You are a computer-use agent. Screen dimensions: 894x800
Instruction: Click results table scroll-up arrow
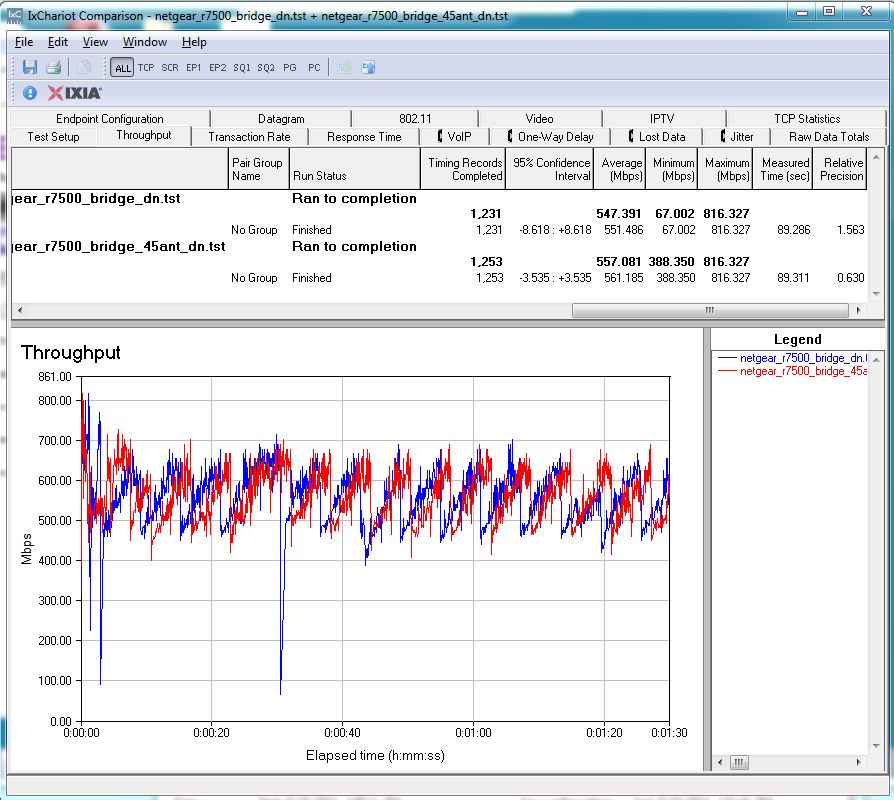pos(876,155)
